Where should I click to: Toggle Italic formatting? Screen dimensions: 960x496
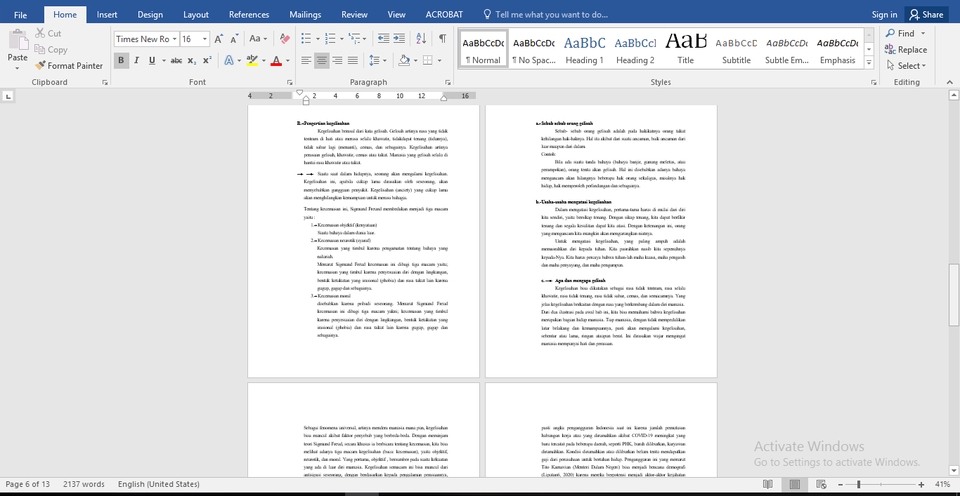click(x=136, y=60)
